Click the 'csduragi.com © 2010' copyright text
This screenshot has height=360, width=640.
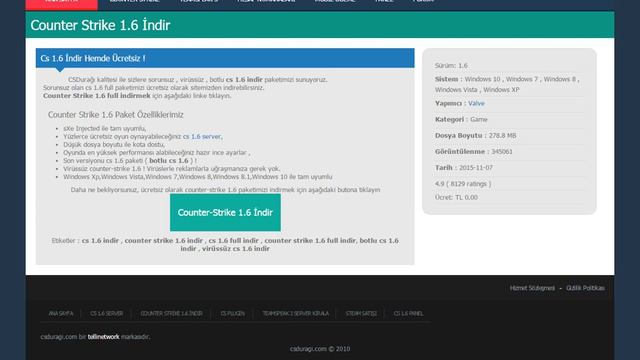point(320,349)
